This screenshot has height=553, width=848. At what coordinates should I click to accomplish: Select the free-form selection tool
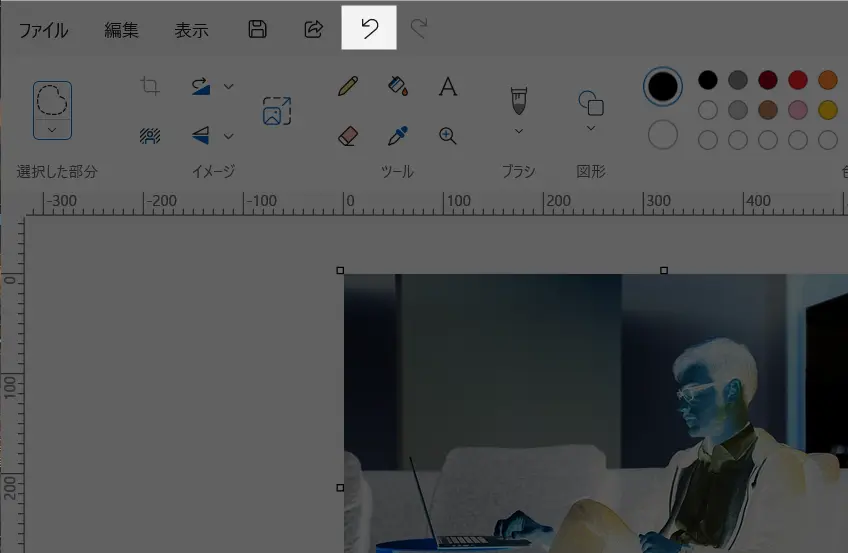click(52, 100)
